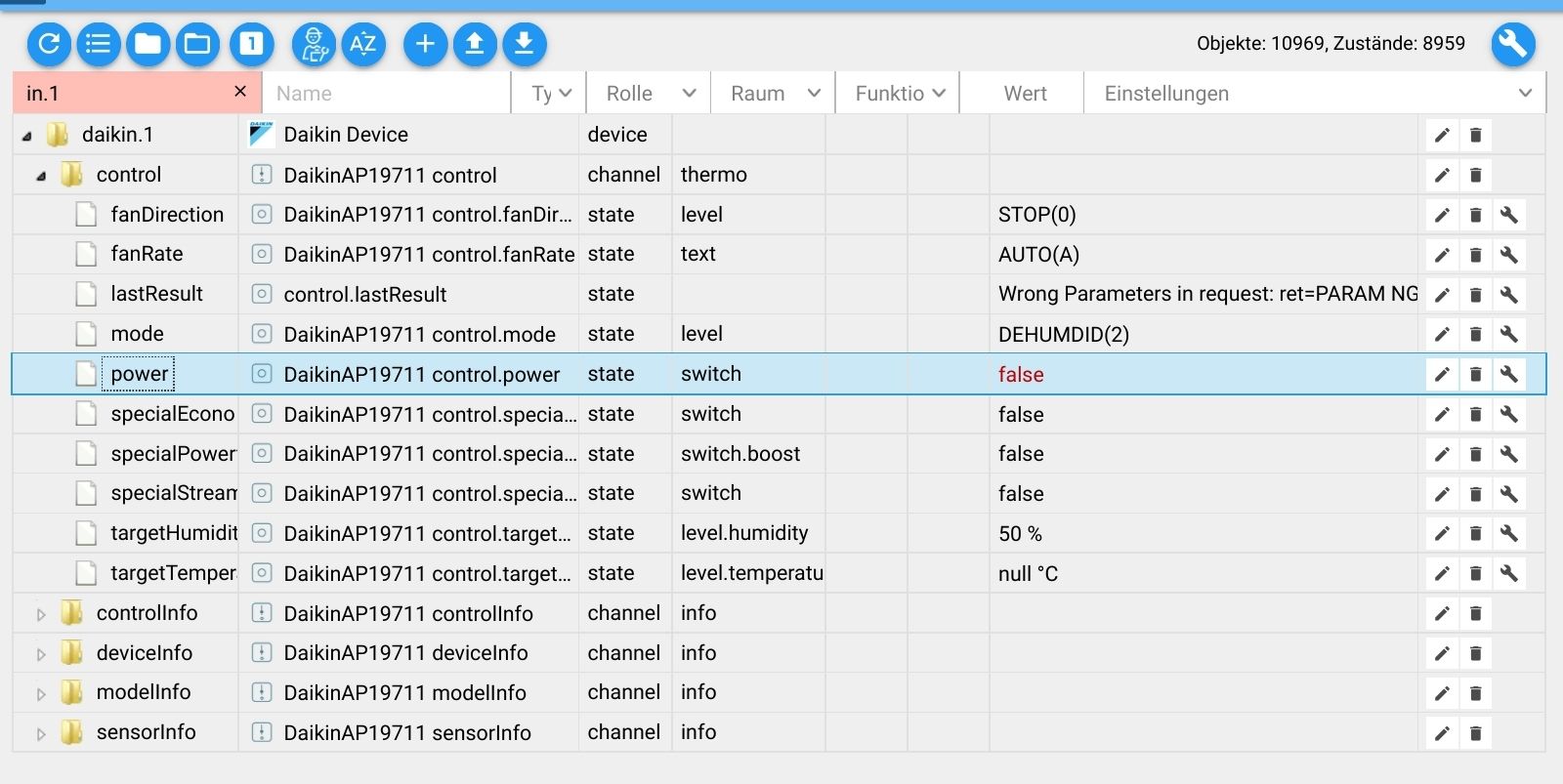Delete the daikin.1 object
1563x784 pixels.
pos(1476,135)
